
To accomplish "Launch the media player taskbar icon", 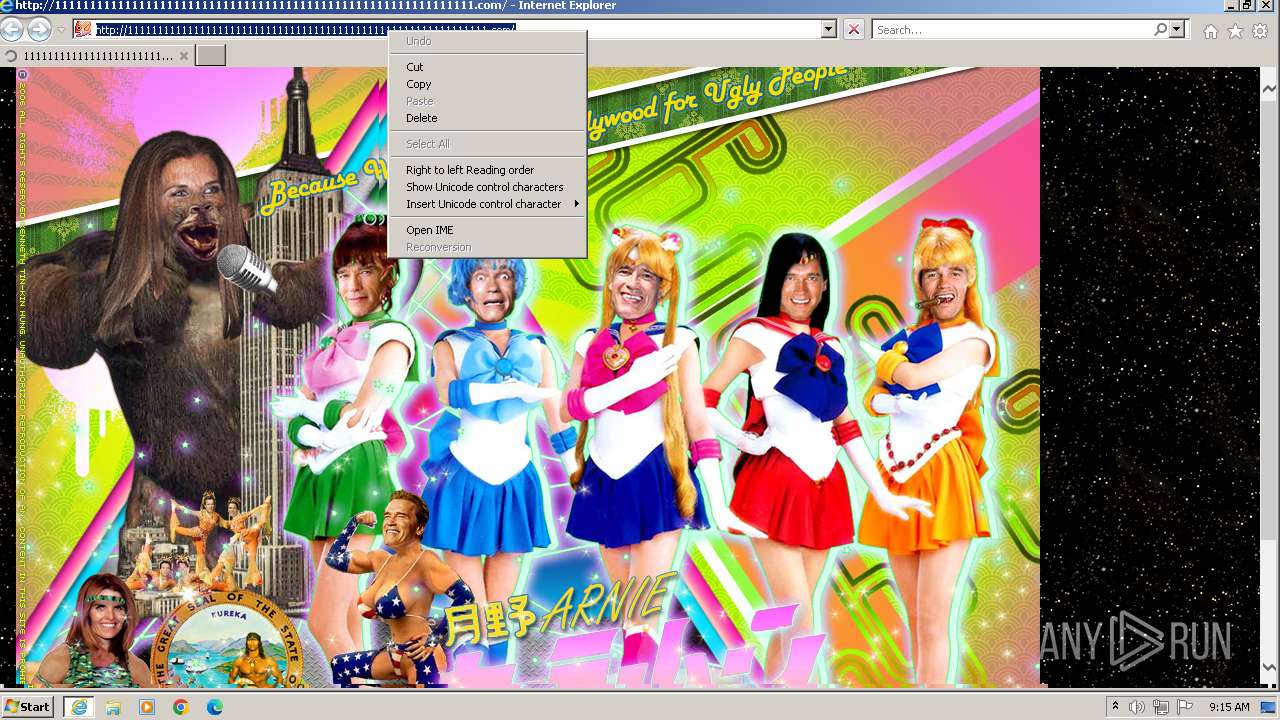I will [147, 707].
